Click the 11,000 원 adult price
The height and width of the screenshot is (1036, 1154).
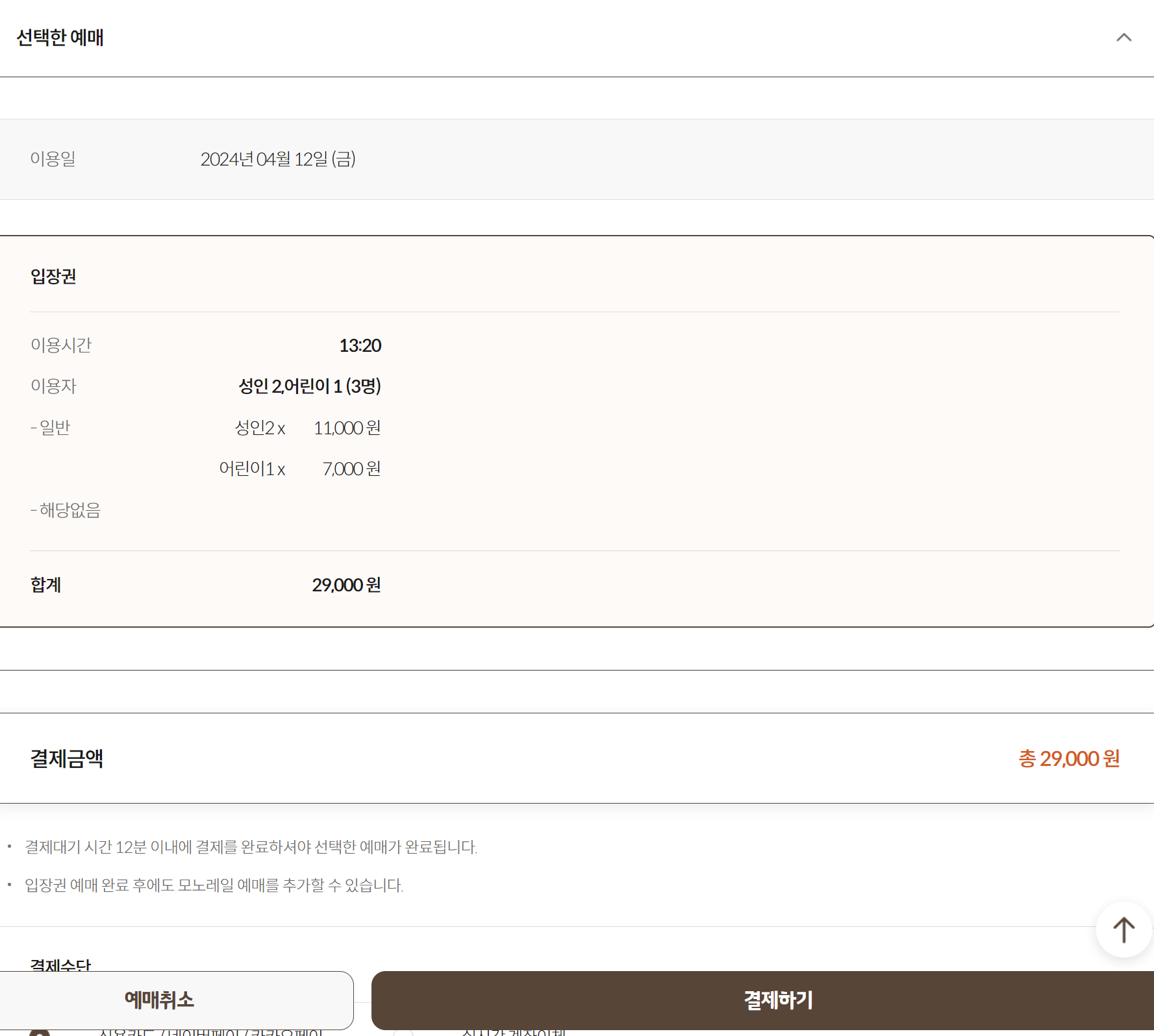click(x=347, y=428)
